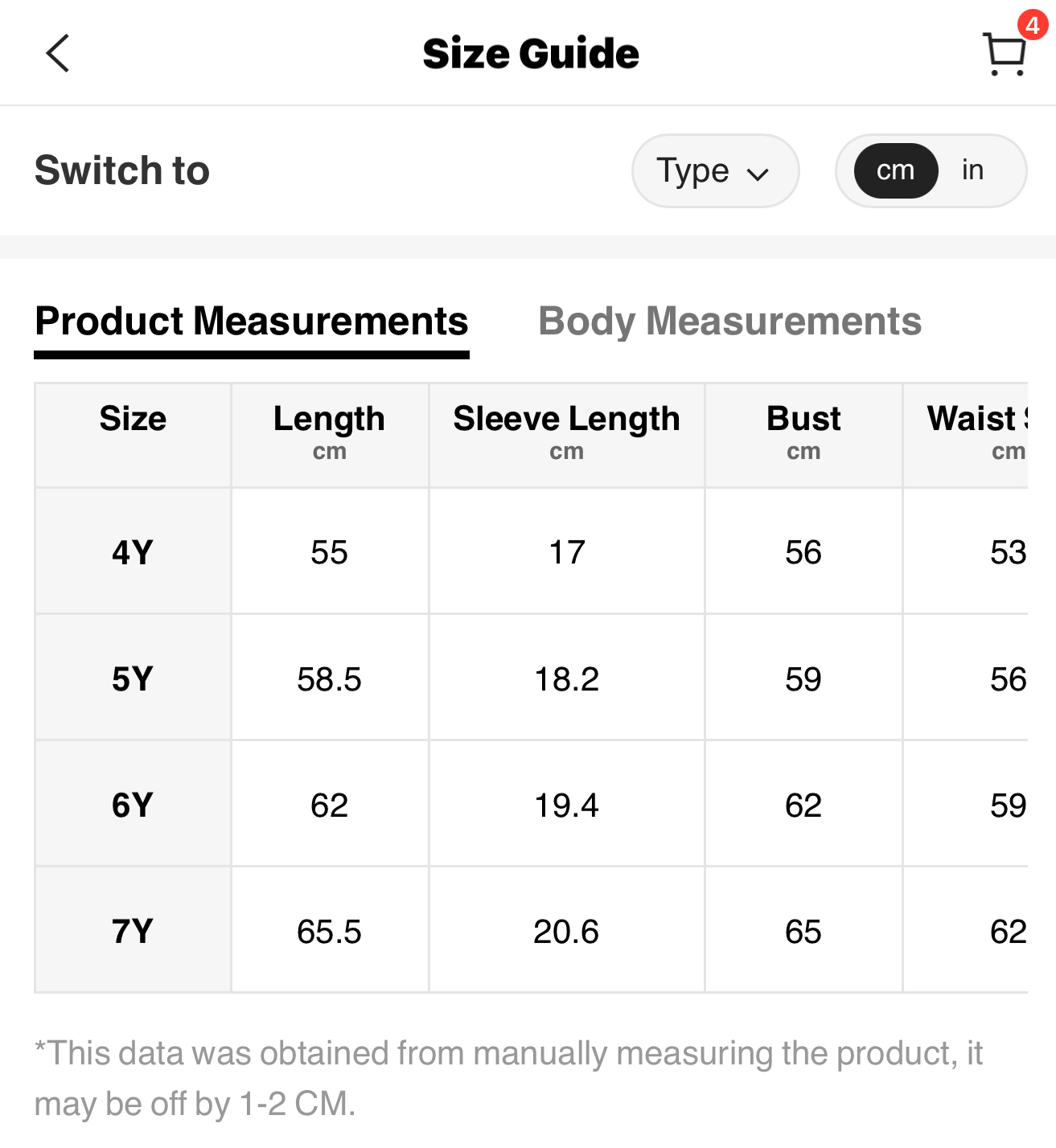Open the shopping cart
1056x1148 pixels.
[1004, 55]
